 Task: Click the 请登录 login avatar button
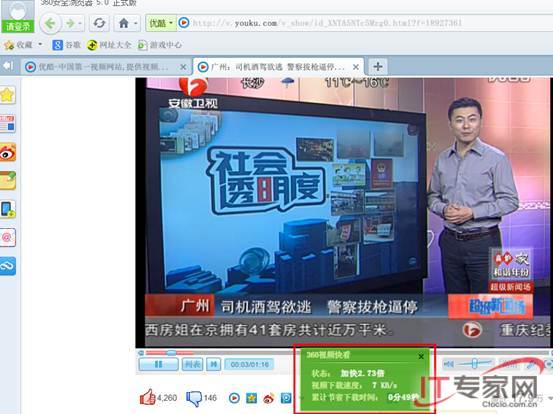click(18, 16)
